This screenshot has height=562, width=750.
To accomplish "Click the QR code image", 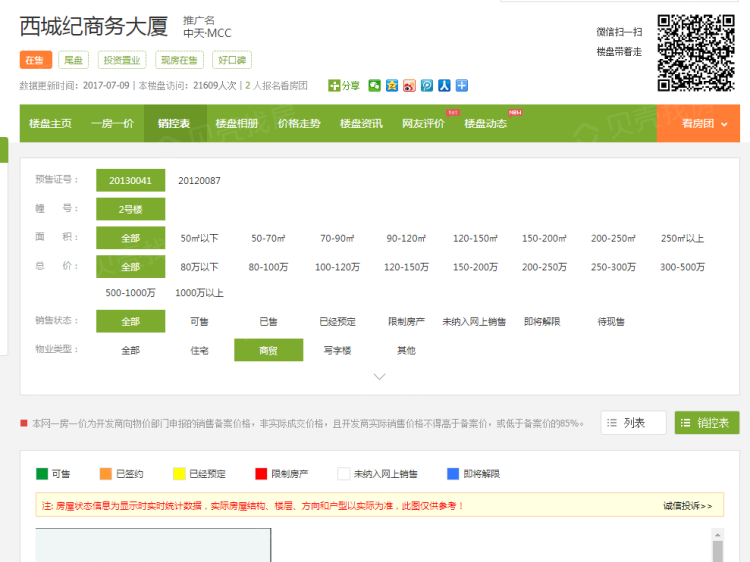I will (x=695, y=52).
